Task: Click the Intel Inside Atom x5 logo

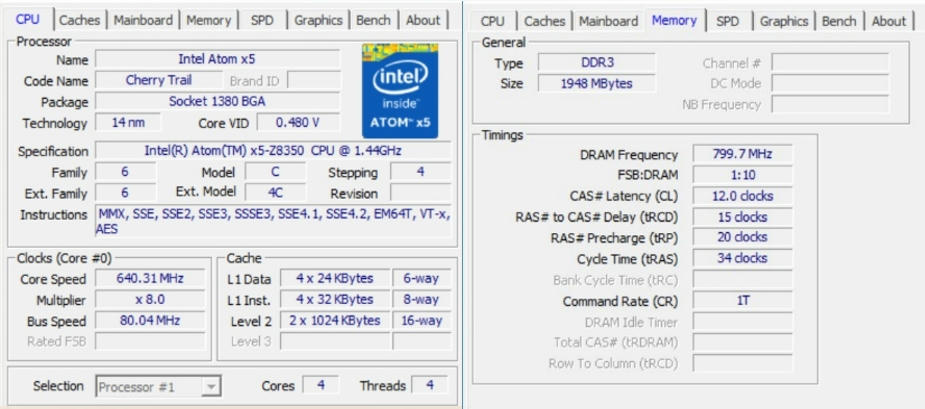Action: point(400,90)
